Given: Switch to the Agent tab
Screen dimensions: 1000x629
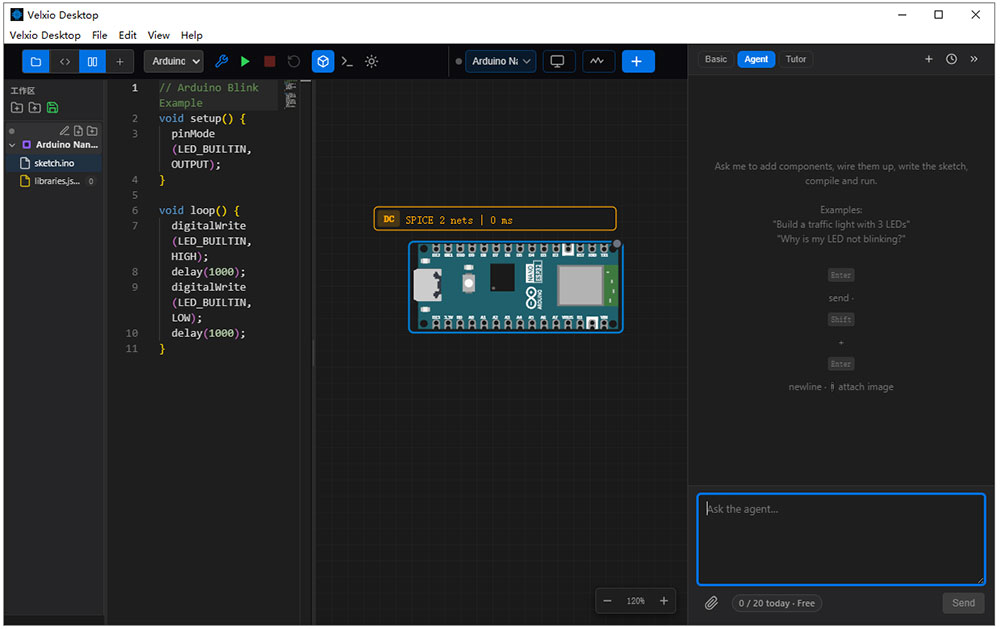Looking at the screenshot, I should tap(756, 59).
